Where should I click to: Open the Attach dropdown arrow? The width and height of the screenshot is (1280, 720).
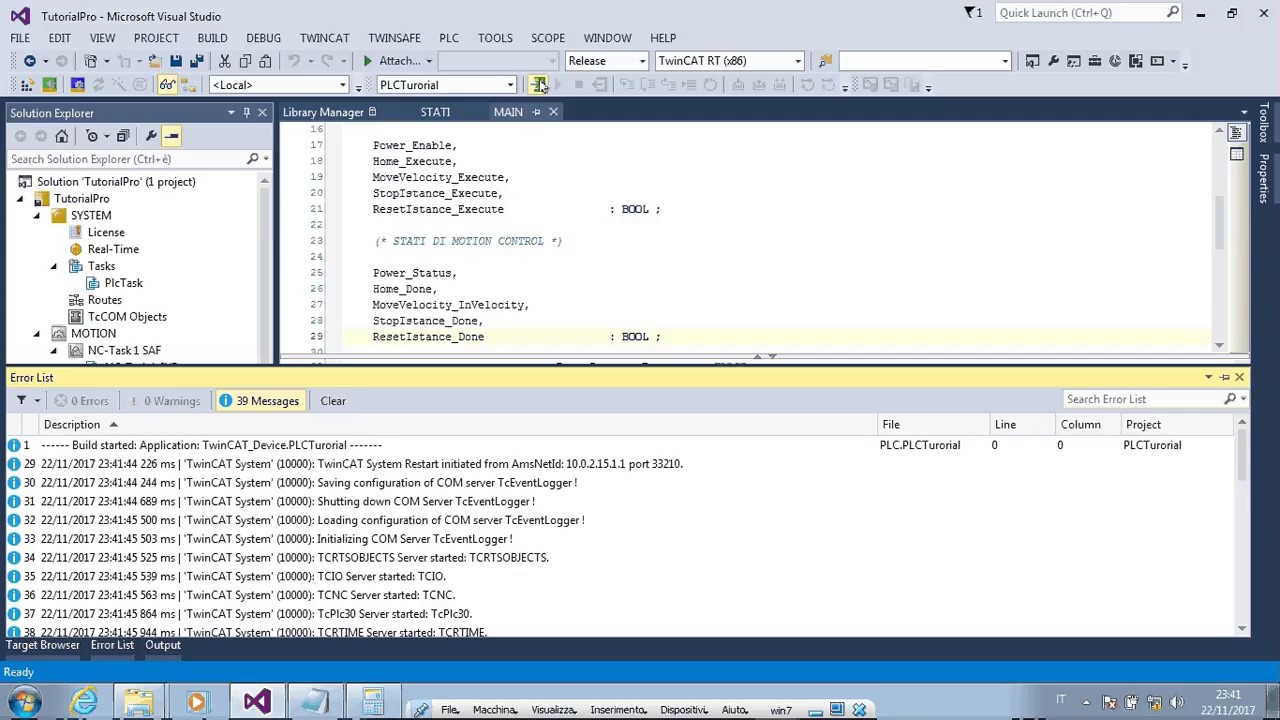(x=429, y=61)
